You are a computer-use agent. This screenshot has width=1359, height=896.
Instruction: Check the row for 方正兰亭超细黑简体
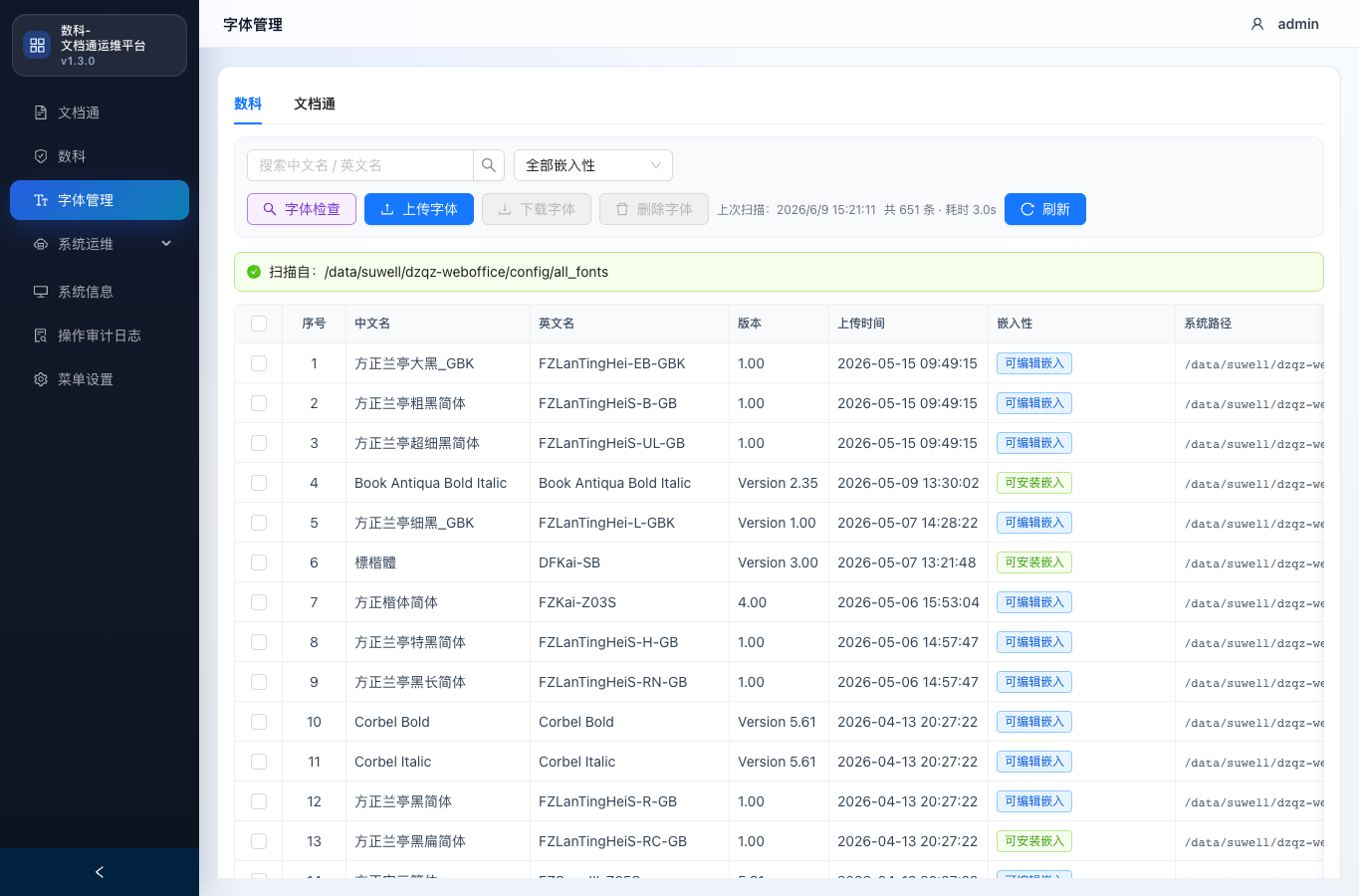click(x=259, y=443)
